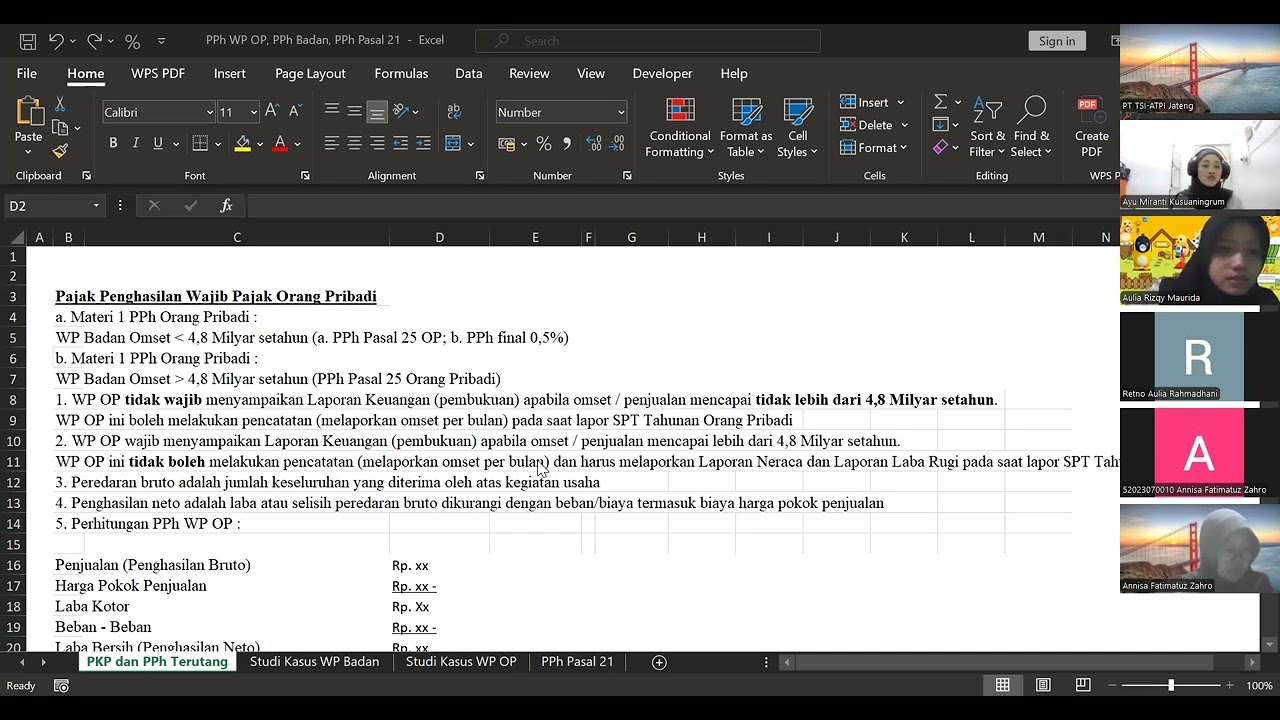Image resolution: width=1280 pixels, height=720 pixels.
Task: Open the File menu
Action: 27,73
